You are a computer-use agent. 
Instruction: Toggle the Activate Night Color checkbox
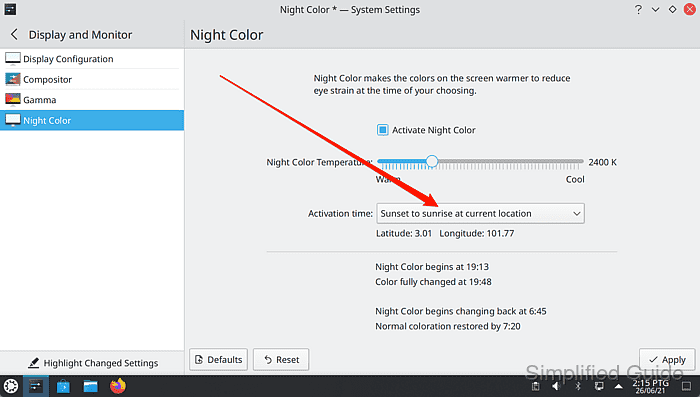[383, 130]
